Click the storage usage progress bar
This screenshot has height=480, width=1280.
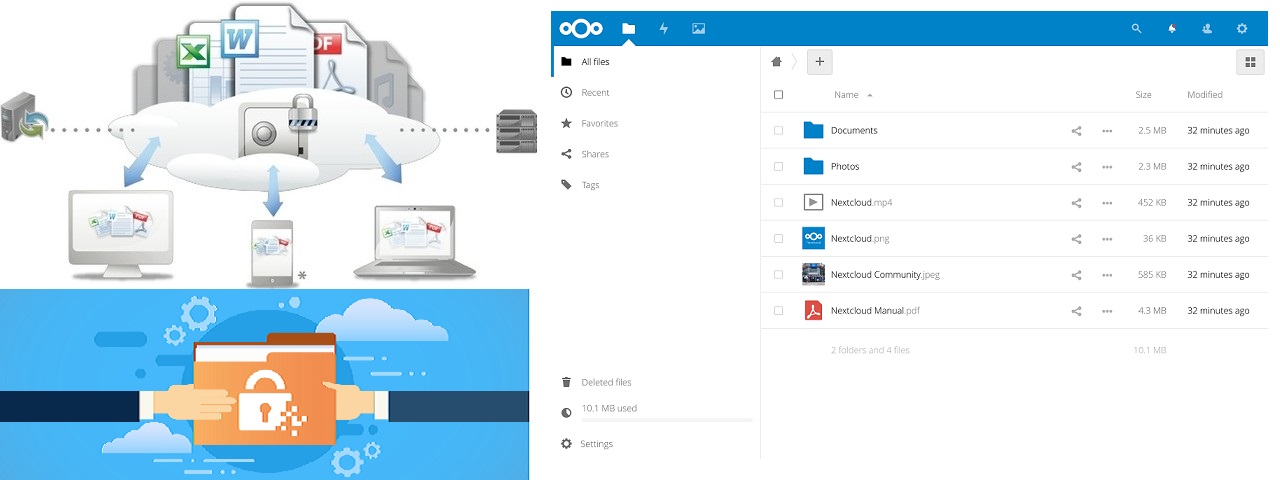pos(655,420)
